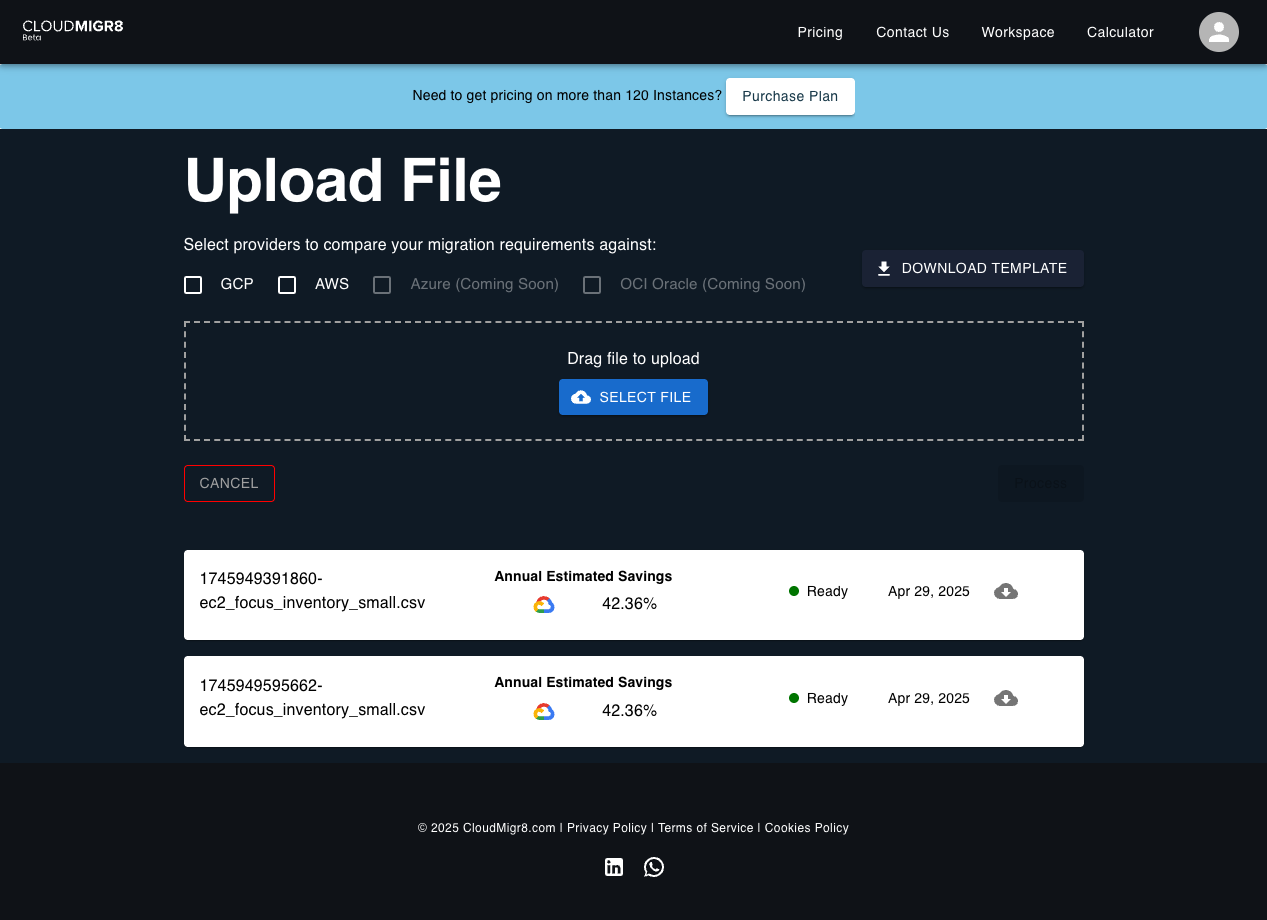Go to Contact Us
1267x920 pixels.
pyautogui.click(x=913, y=32)
